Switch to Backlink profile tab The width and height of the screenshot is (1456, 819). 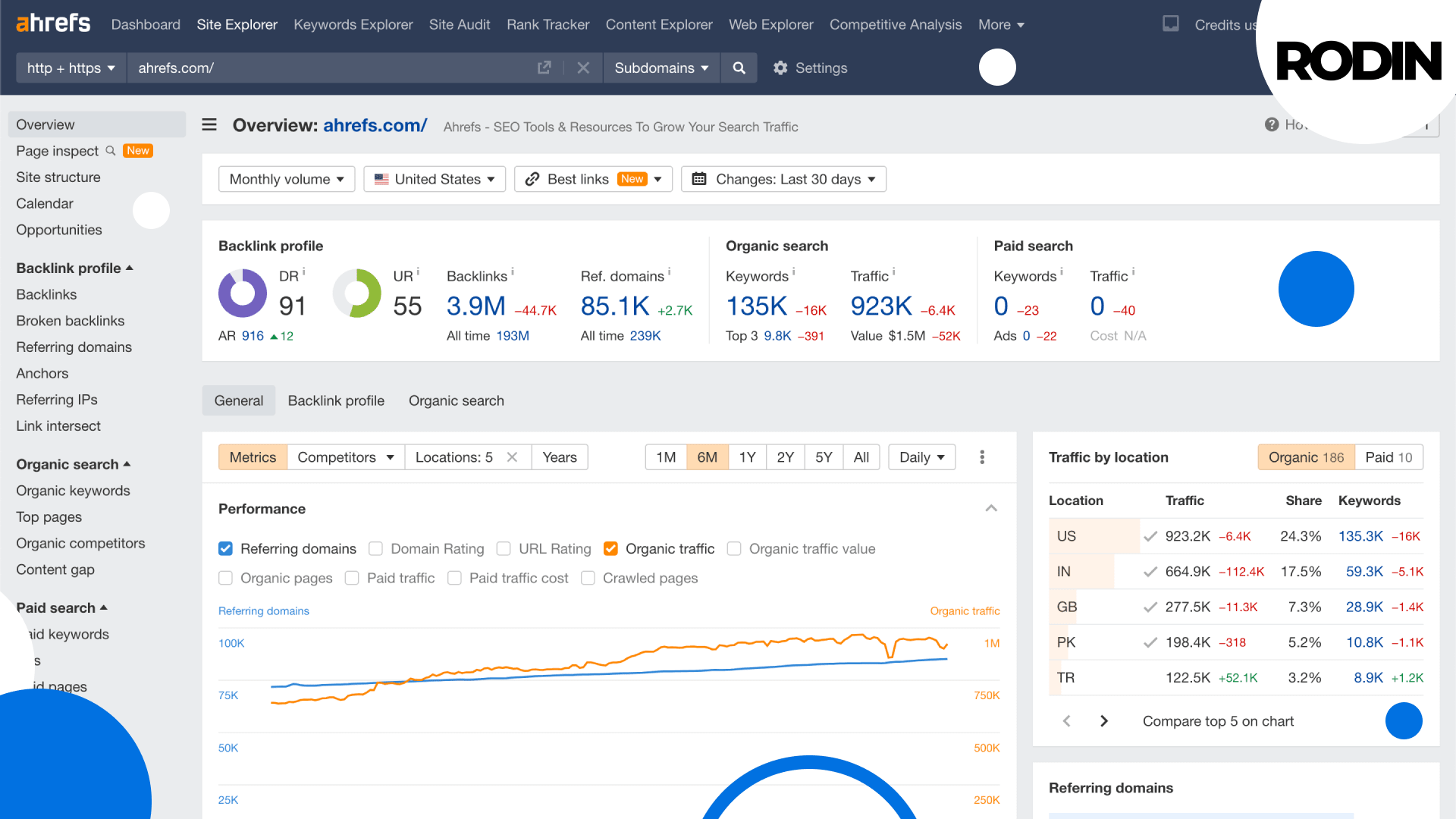coord(336,400)
